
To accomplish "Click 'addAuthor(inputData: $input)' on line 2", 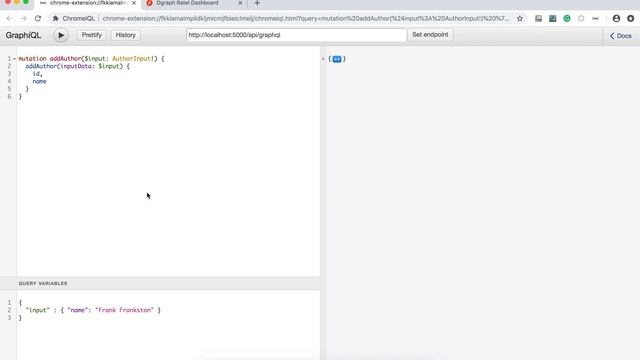I will click(74, 66).
